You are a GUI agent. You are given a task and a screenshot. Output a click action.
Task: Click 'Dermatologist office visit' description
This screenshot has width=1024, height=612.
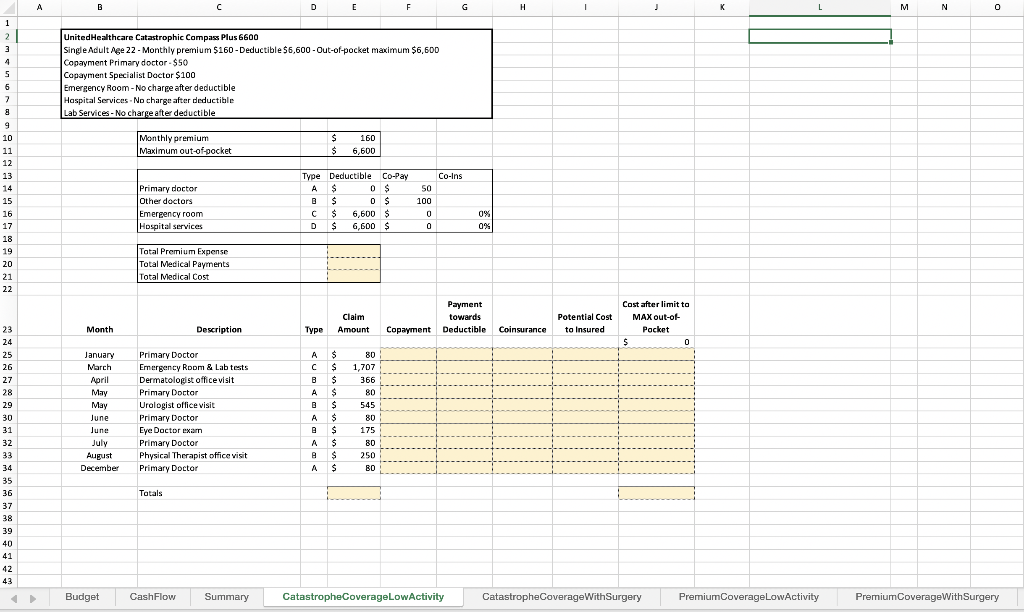[186, 379]
